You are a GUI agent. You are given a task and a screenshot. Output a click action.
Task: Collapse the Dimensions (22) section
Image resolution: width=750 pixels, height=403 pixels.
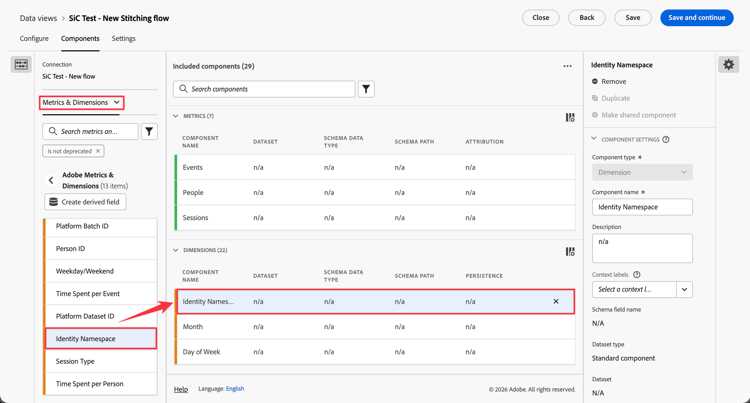tap(176, 250)
